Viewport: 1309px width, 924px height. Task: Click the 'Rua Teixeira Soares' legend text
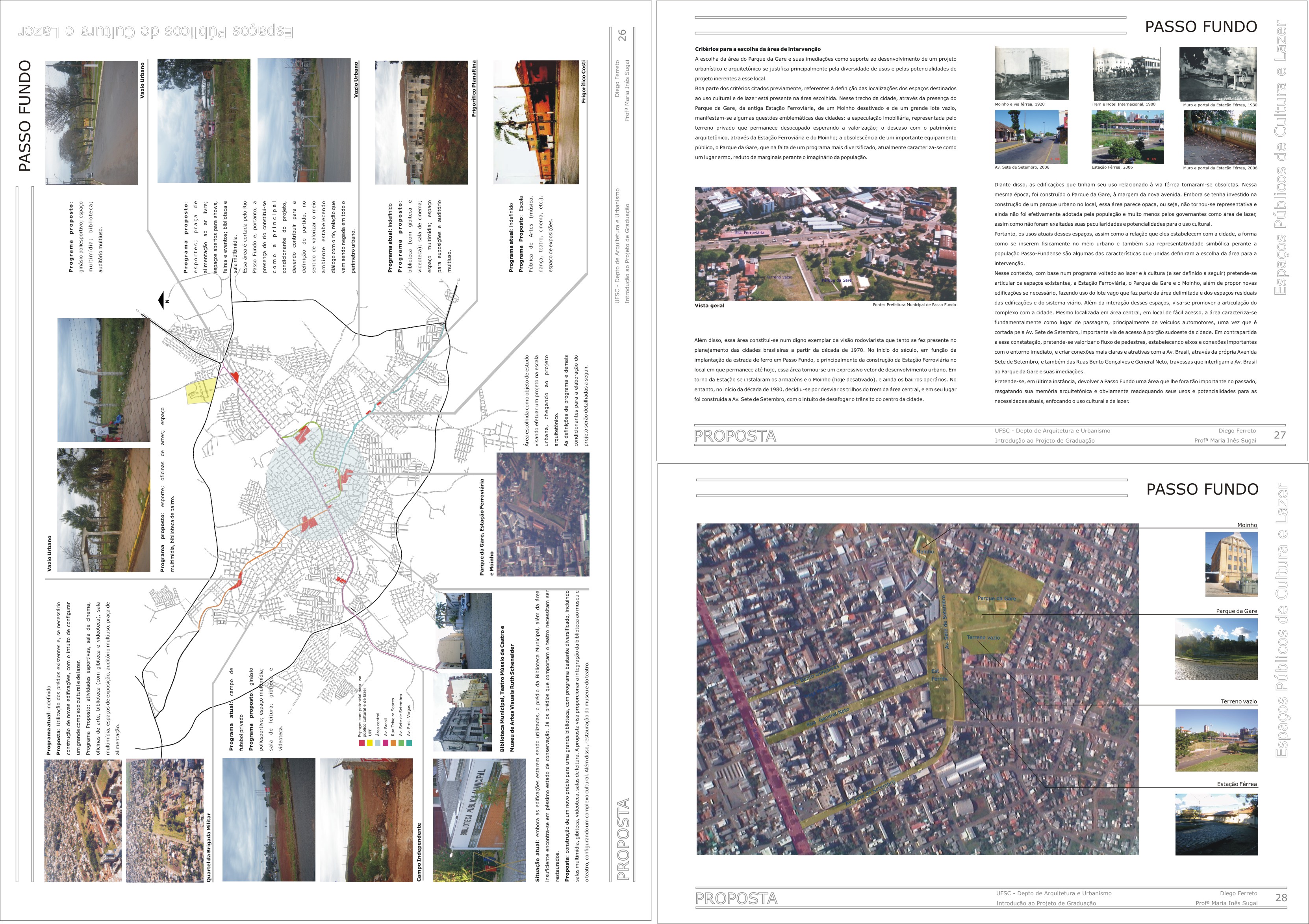point(393,718)
